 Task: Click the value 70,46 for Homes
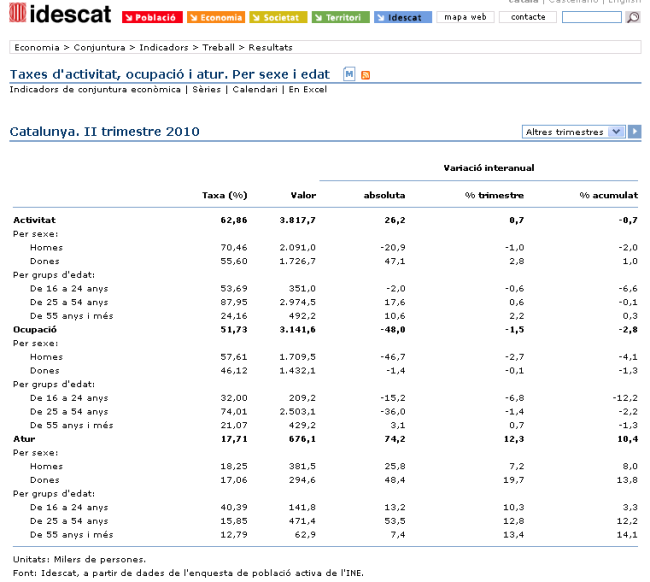234,247
